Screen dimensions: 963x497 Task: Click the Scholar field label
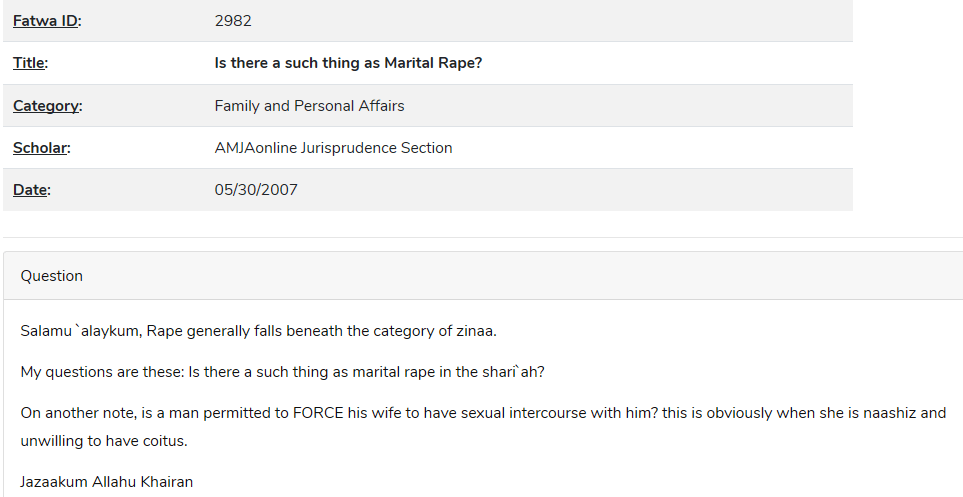click(x=41, y=148)
